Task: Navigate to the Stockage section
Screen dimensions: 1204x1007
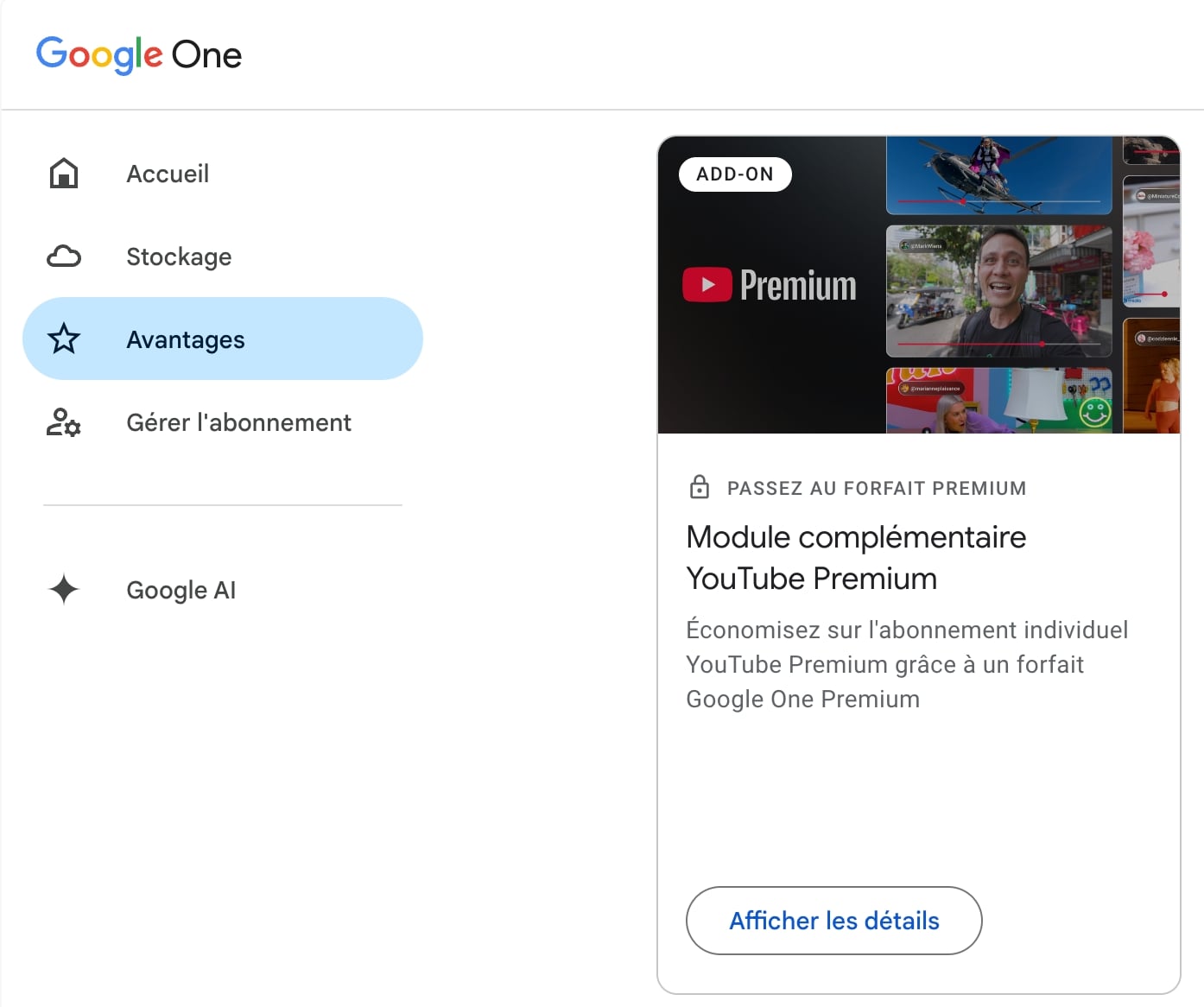Action: 178,256
